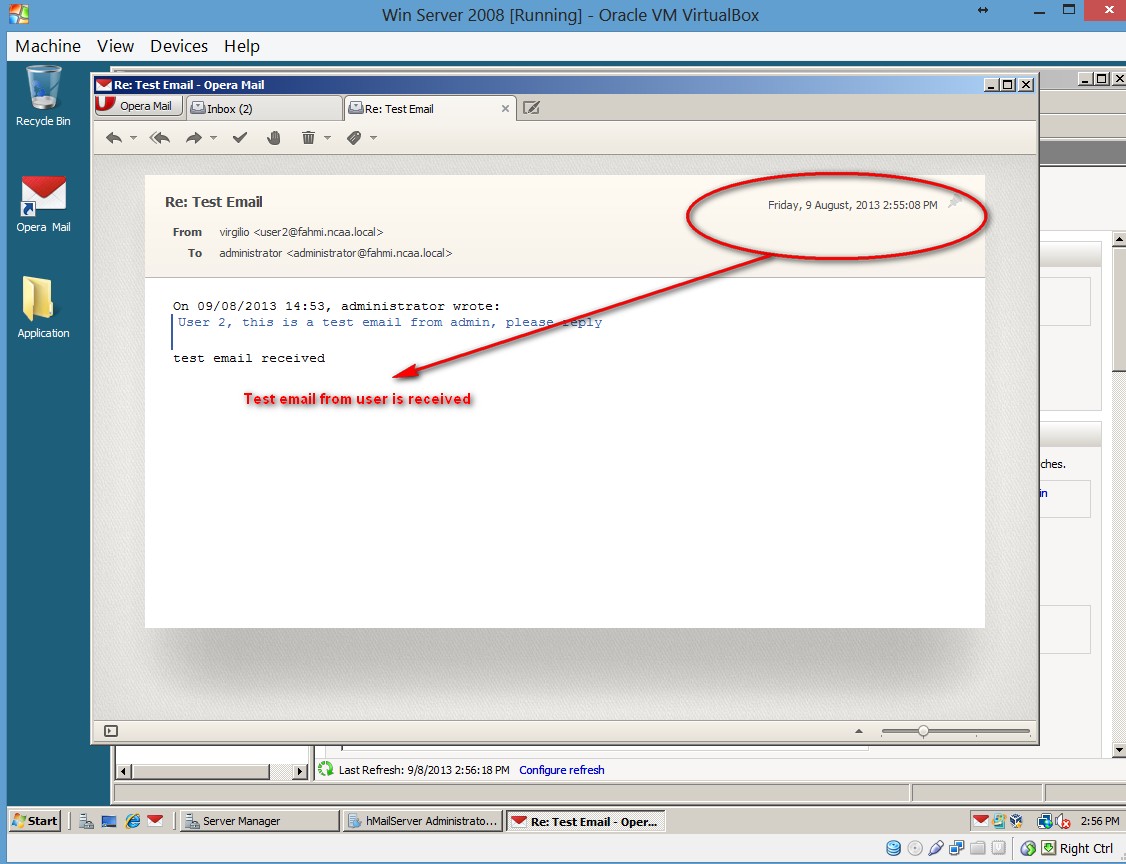Pin the email using the pin icon
Viewport: 1126px width, 864px height.
point(952,202)
